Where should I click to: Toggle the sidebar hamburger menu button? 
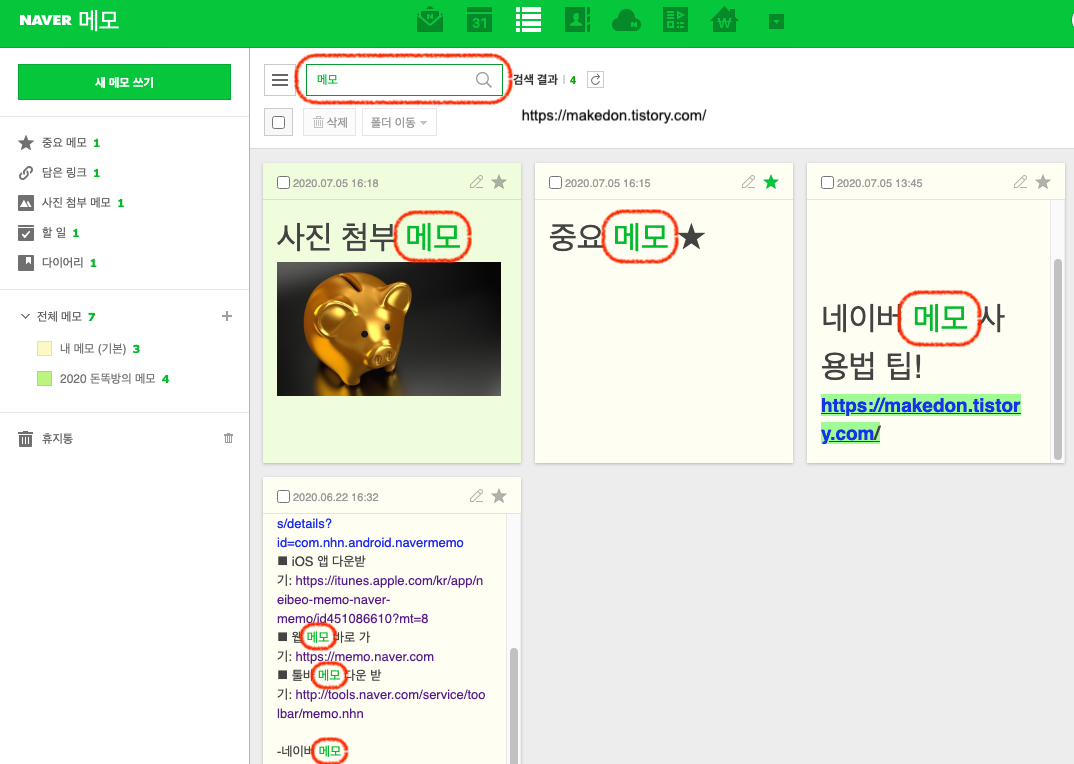pos(279,80)
